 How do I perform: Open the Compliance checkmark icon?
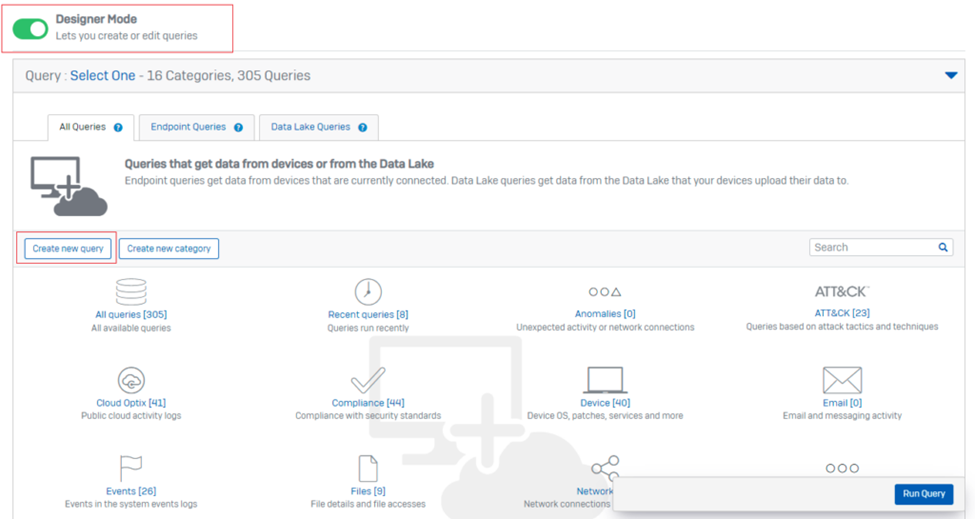pos(368,380)
